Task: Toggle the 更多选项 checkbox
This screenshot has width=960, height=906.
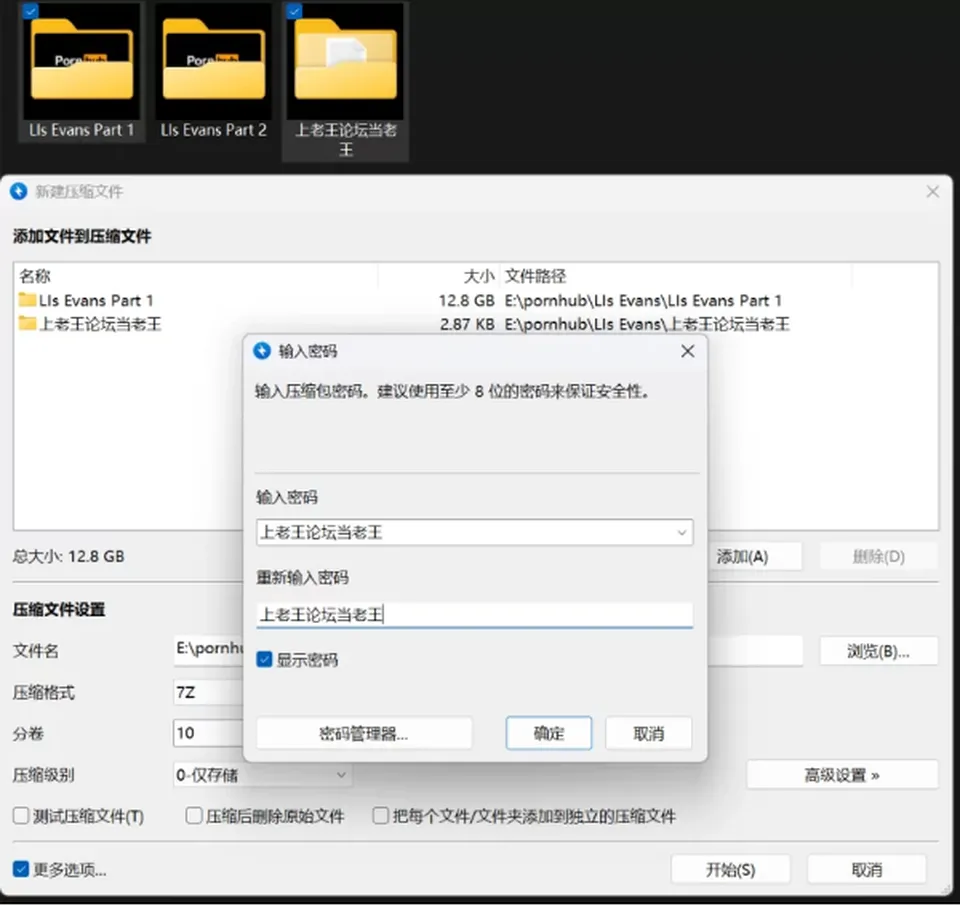Action: [x=21, y=869]
